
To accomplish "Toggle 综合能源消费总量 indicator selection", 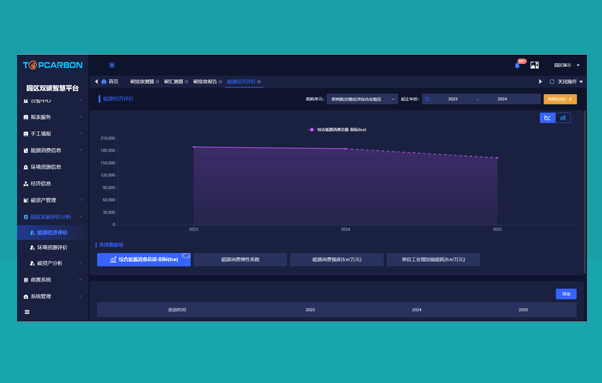I will (x=144, y=259).
